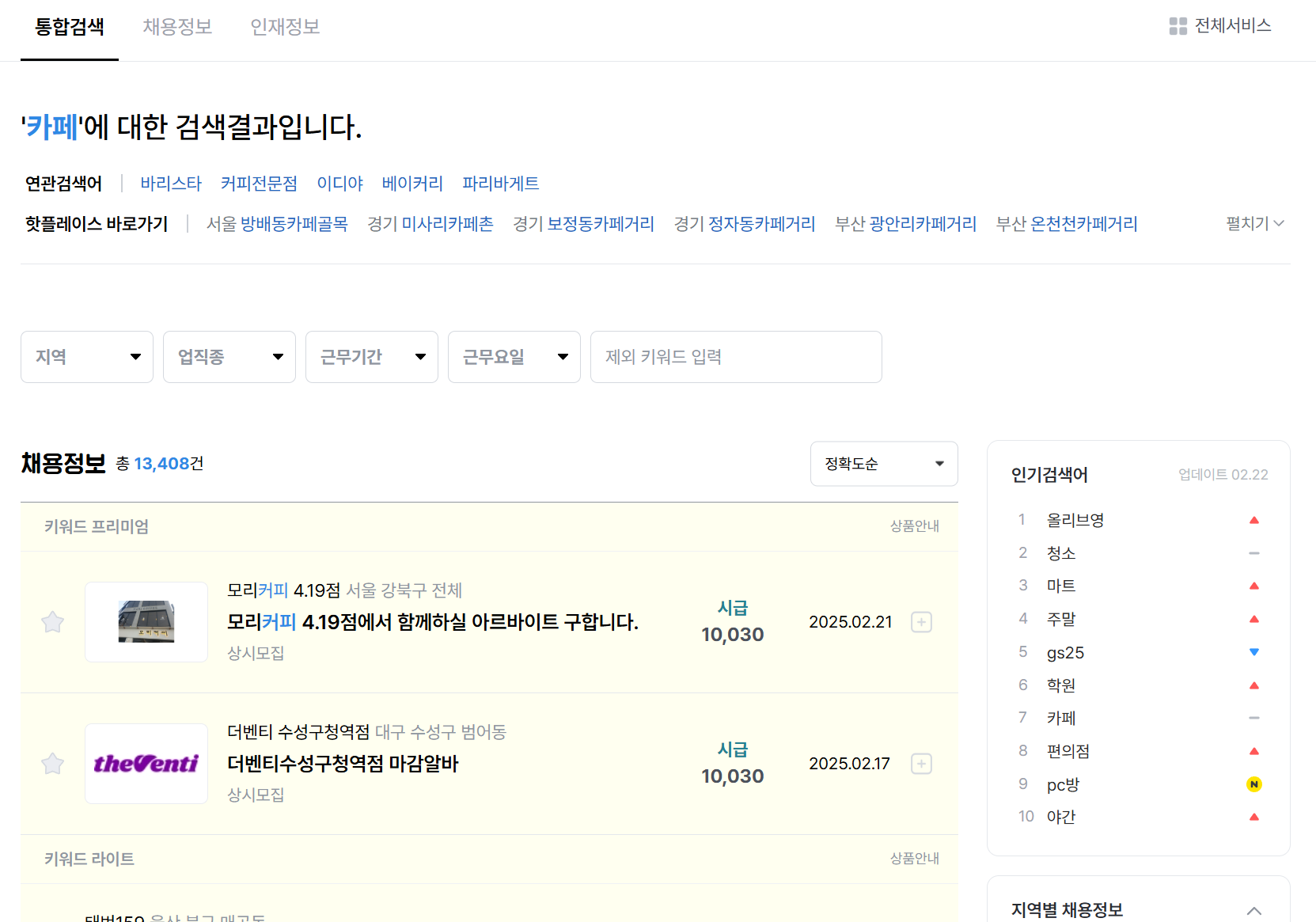Screen dimensions: 1316x922
Task: Click the rising arrow beside 야간
Action: [x=1253, y=817]
